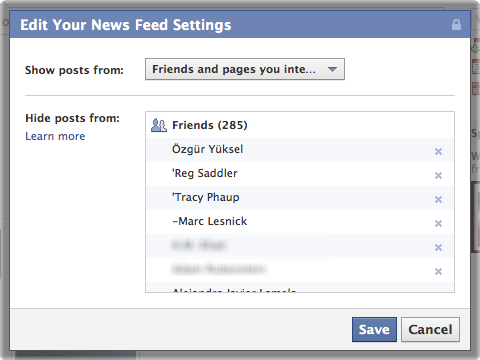Save the News Feed settings
This screenshot has width=480, height=360.
374,329
